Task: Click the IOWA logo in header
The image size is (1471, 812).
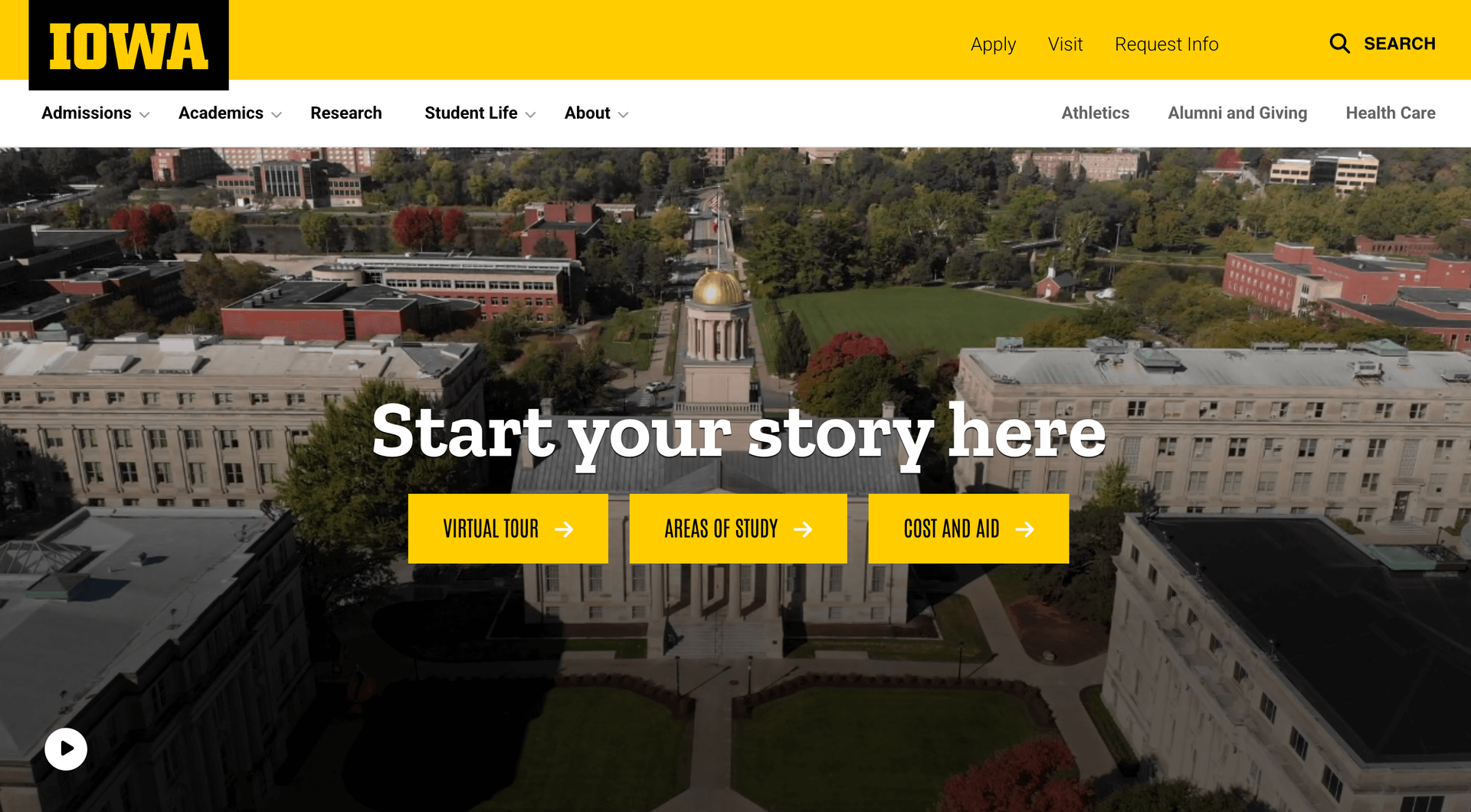Action: (129, 45)
